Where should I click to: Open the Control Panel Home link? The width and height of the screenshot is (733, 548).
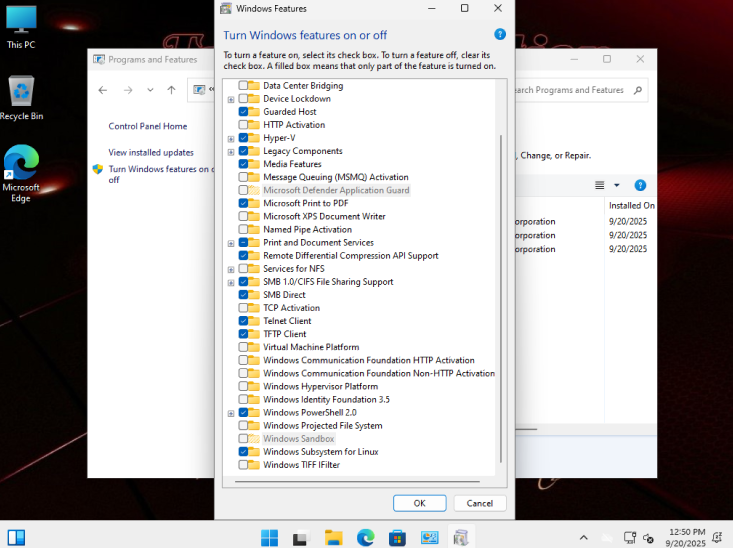(148, 126)
